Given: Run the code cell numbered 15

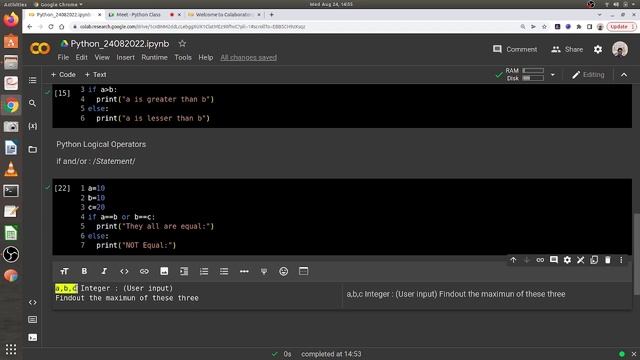Looking at the screenshot, I should 62,93.
